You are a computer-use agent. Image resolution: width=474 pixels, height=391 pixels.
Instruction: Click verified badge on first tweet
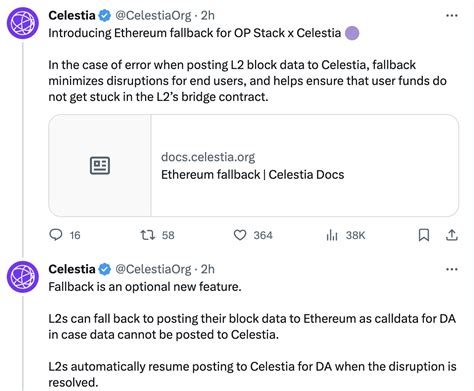tap(105, 16)
